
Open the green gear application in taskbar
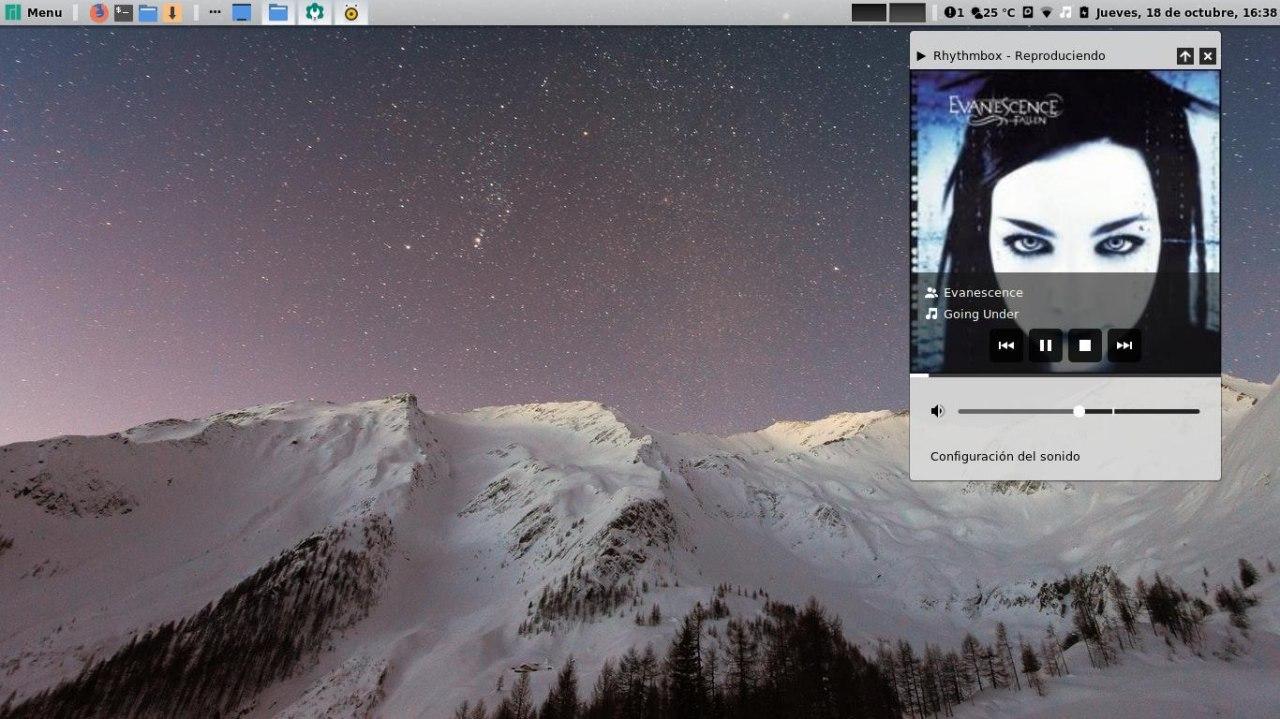click(315, 13)
